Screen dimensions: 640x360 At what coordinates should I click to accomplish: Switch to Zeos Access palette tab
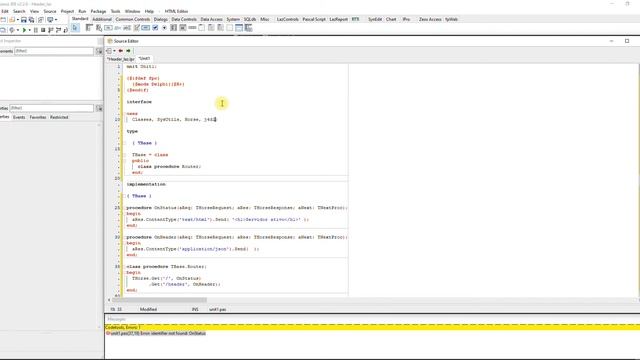[x=430, y=19]
